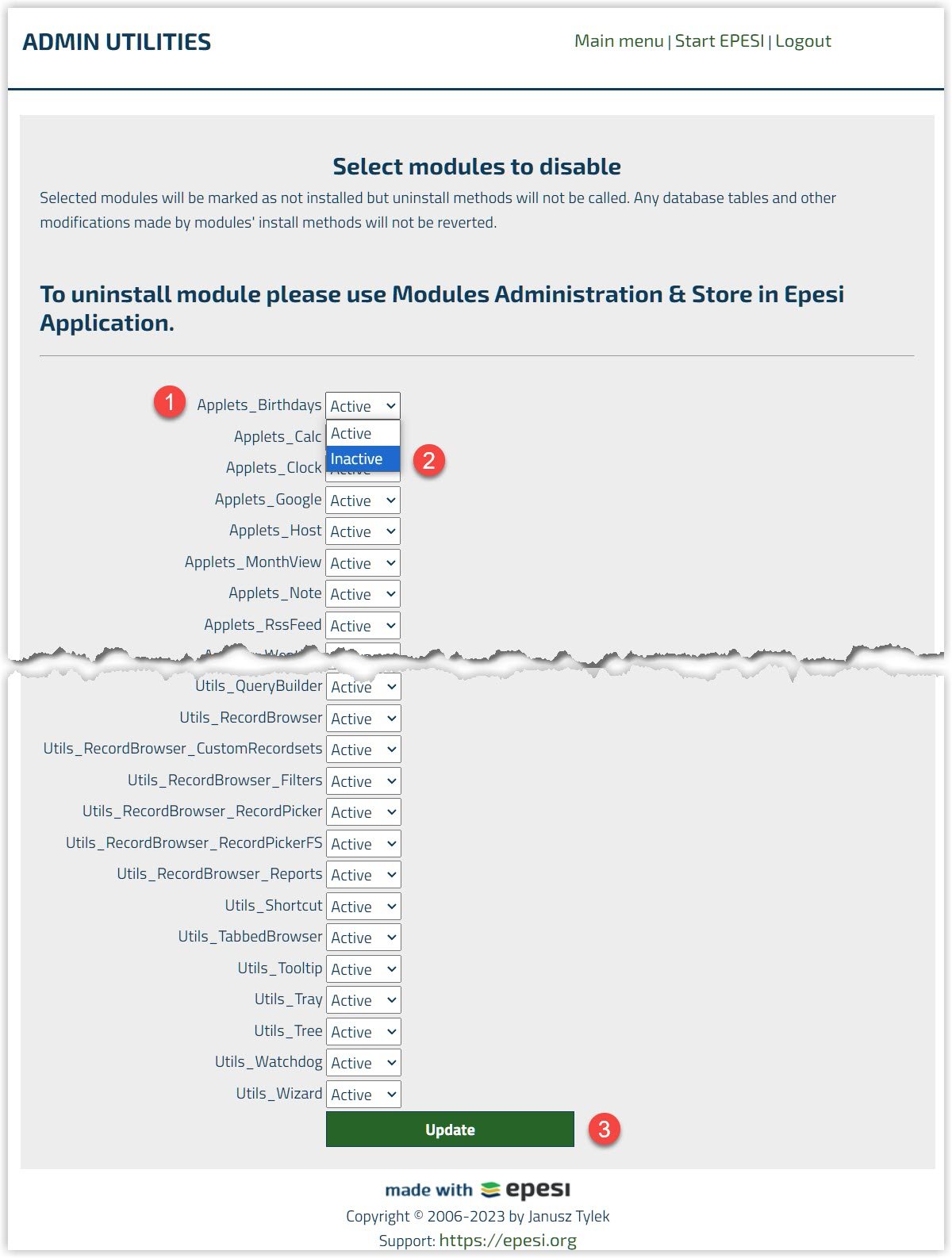This screenshot has height=1258, width=952.
Task: Click the Applets_MonthView module label
Action: click(x=253, y=562)
